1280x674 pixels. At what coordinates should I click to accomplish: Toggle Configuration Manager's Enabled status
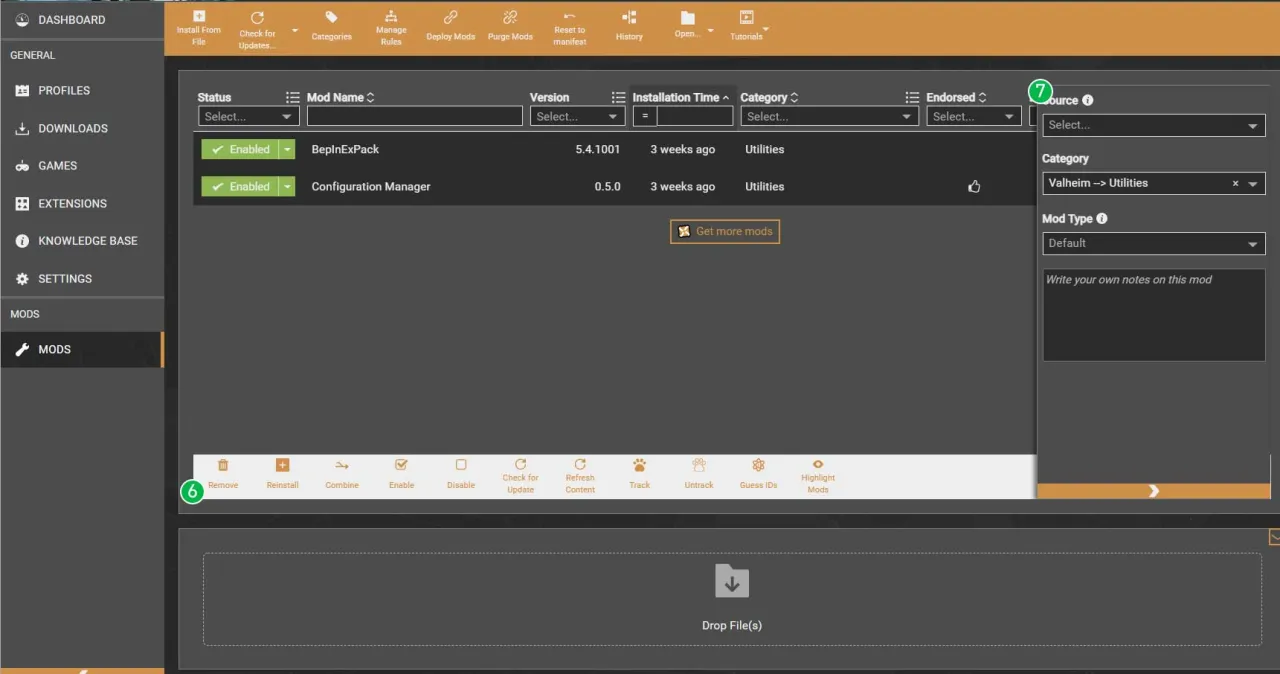[x=242, y=186]
